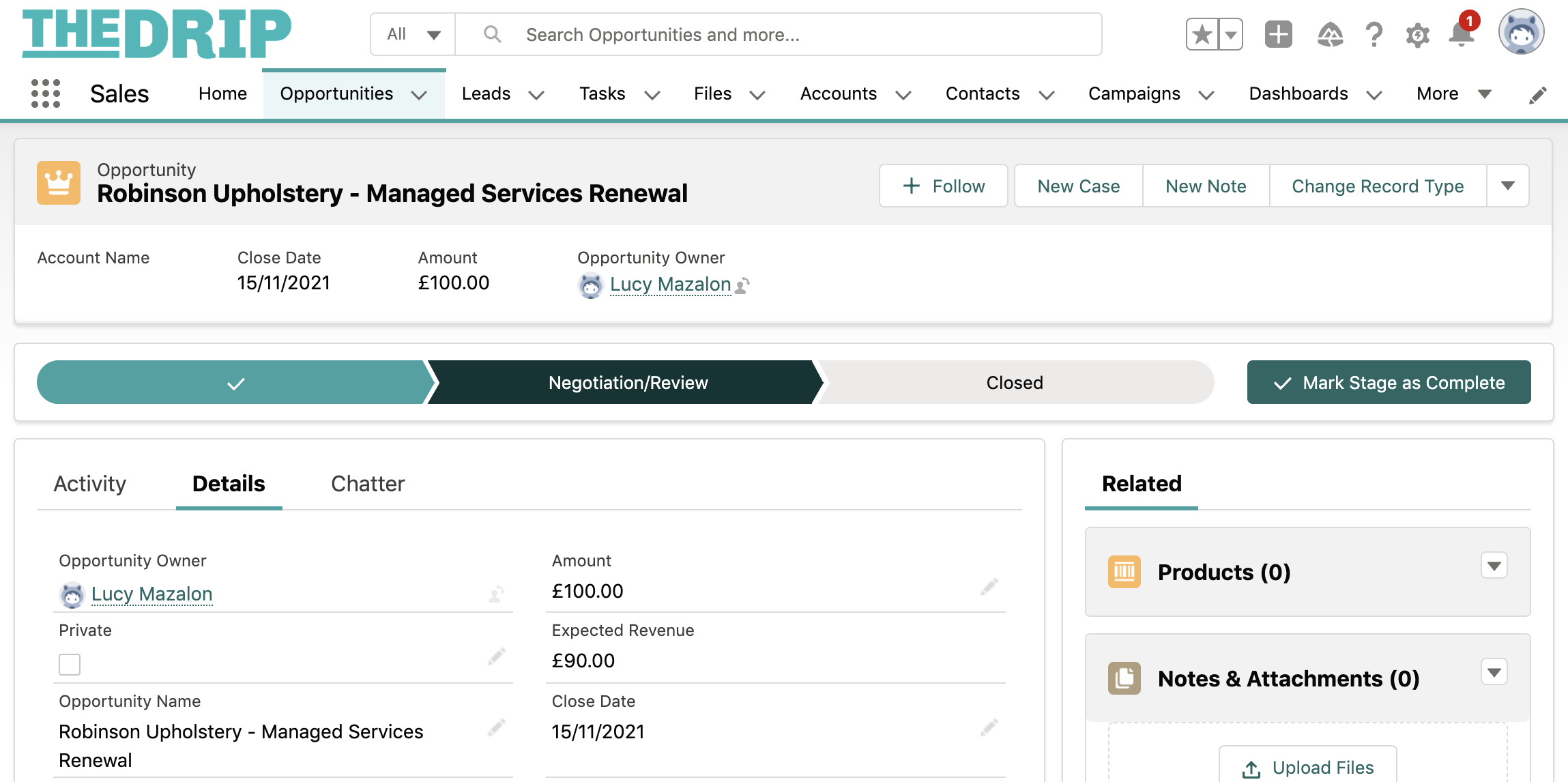Switch to the Chatter tab
The height and width of the screenshot is (782, 1568).
[368, 483]
